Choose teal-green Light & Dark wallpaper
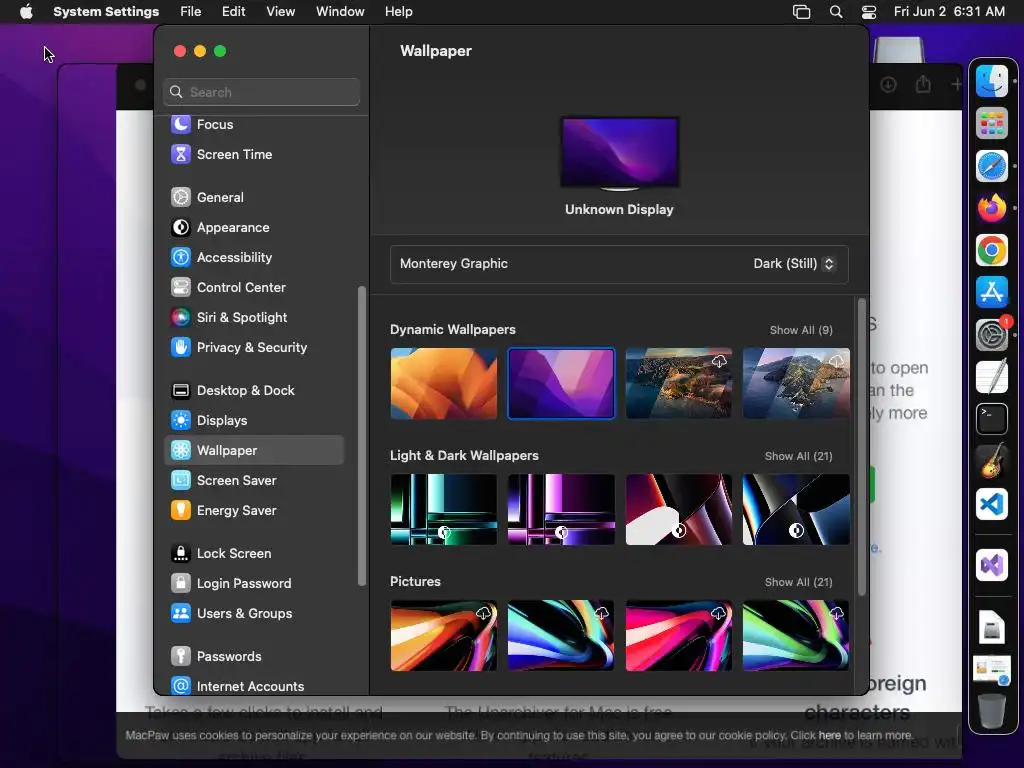 click(x=443, y=509)
